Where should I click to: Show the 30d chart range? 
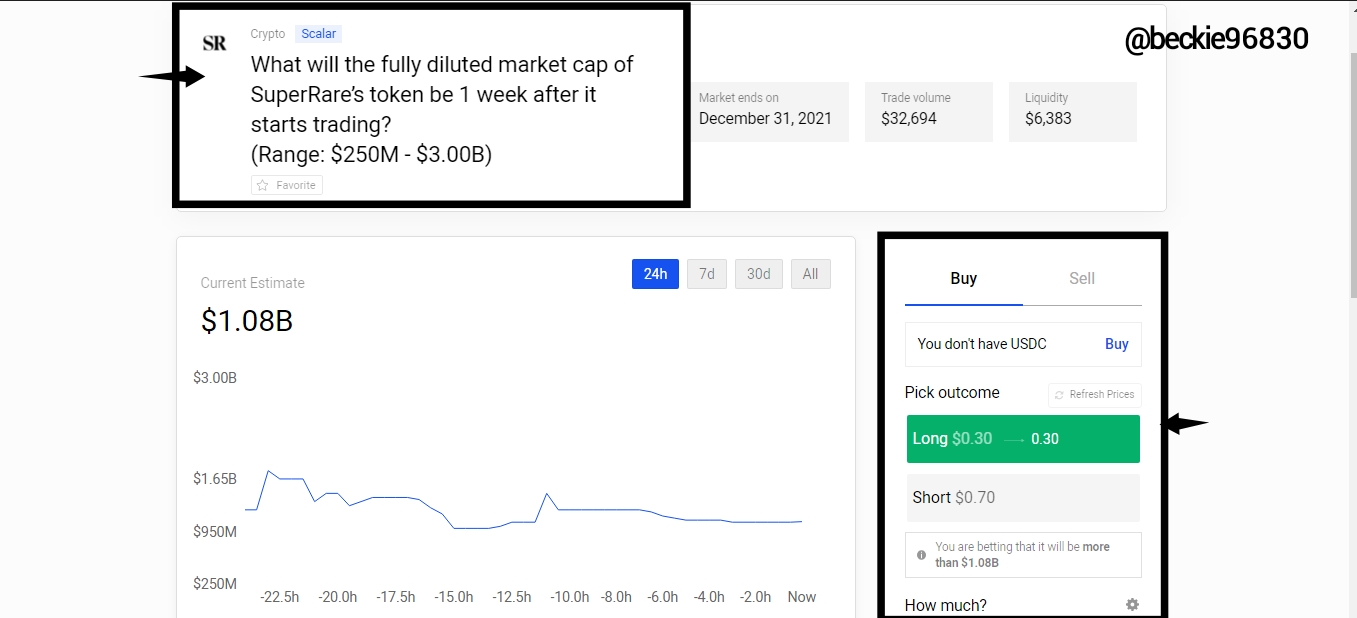pos(759,274)
